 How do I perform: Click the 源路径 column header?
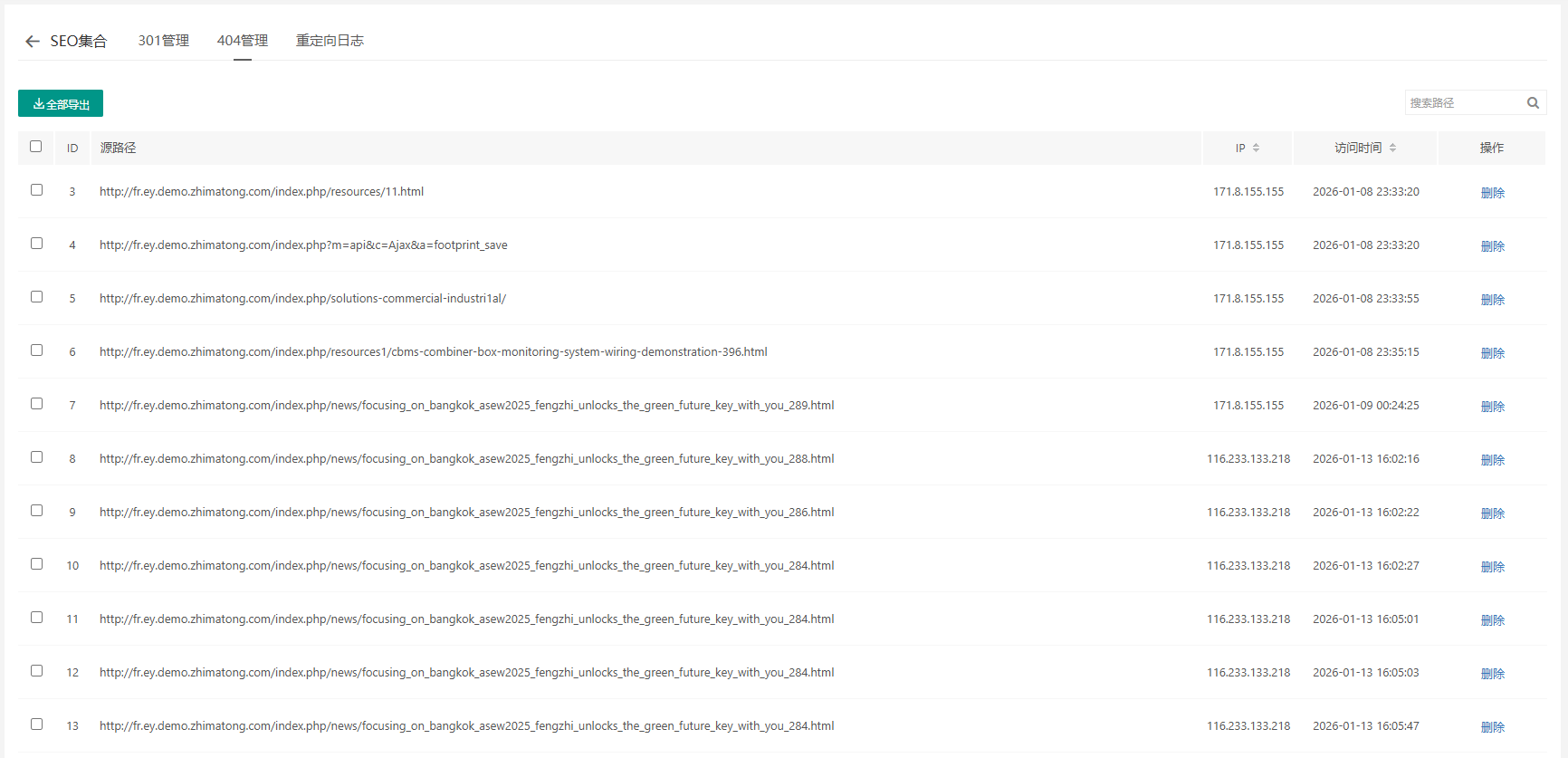tap(119, 149)
